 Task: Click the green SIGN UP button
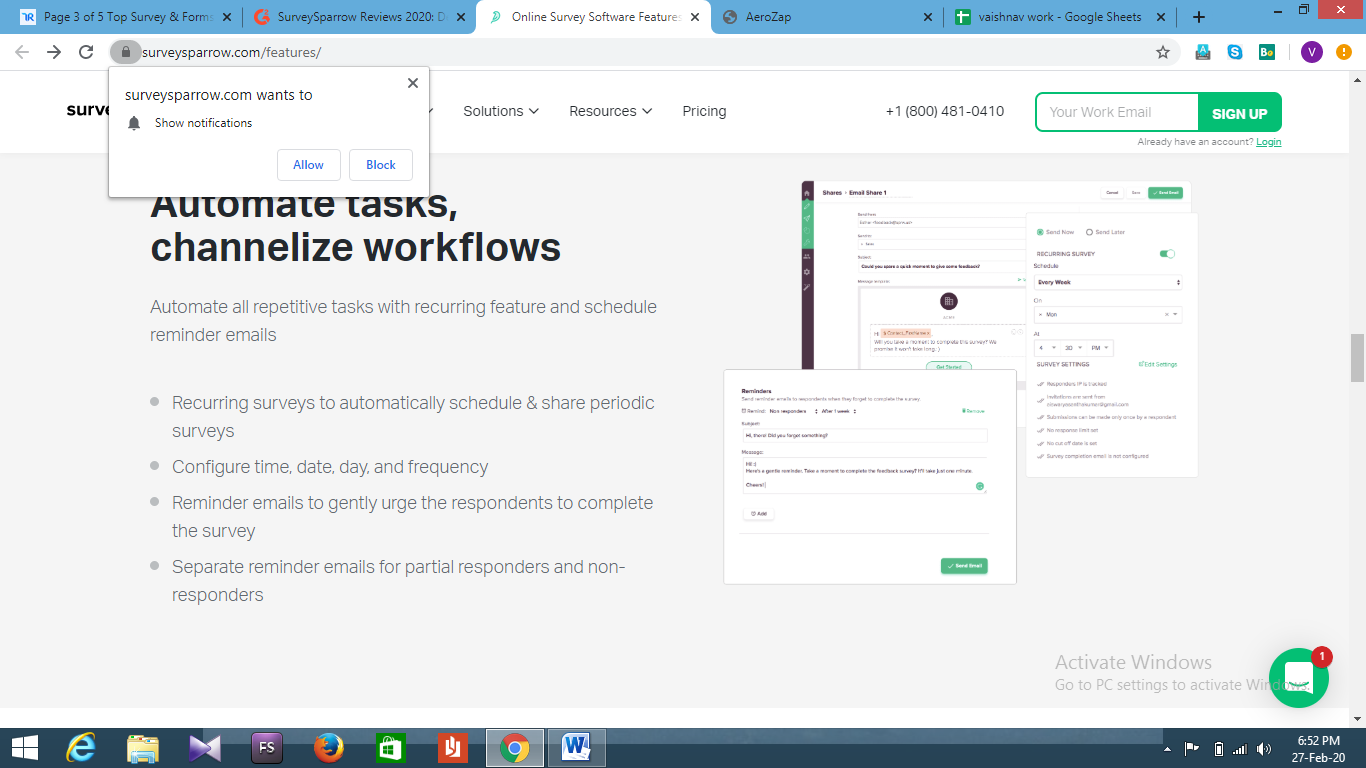(x=1240, y=112)
